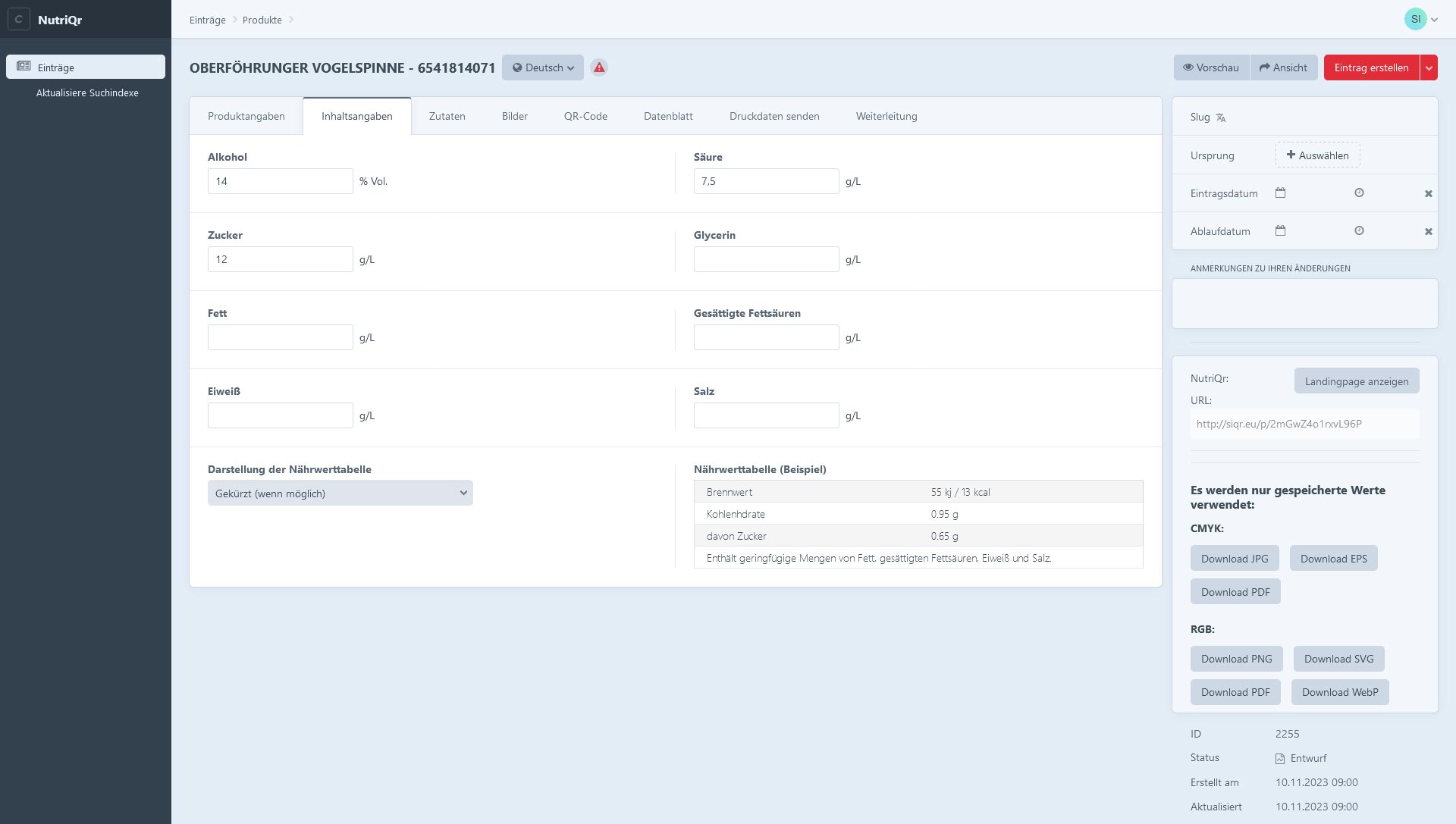Switch to the Zutaten tab
This screenshot has height=824, width=1456.
click(447, 116)
